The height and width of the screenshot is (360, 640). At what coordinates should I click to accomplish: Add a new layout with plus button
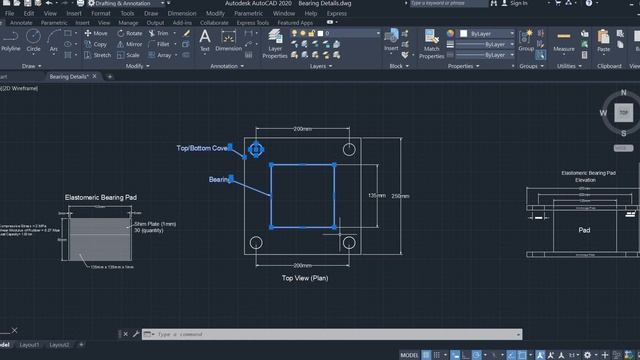coord(81,345)
